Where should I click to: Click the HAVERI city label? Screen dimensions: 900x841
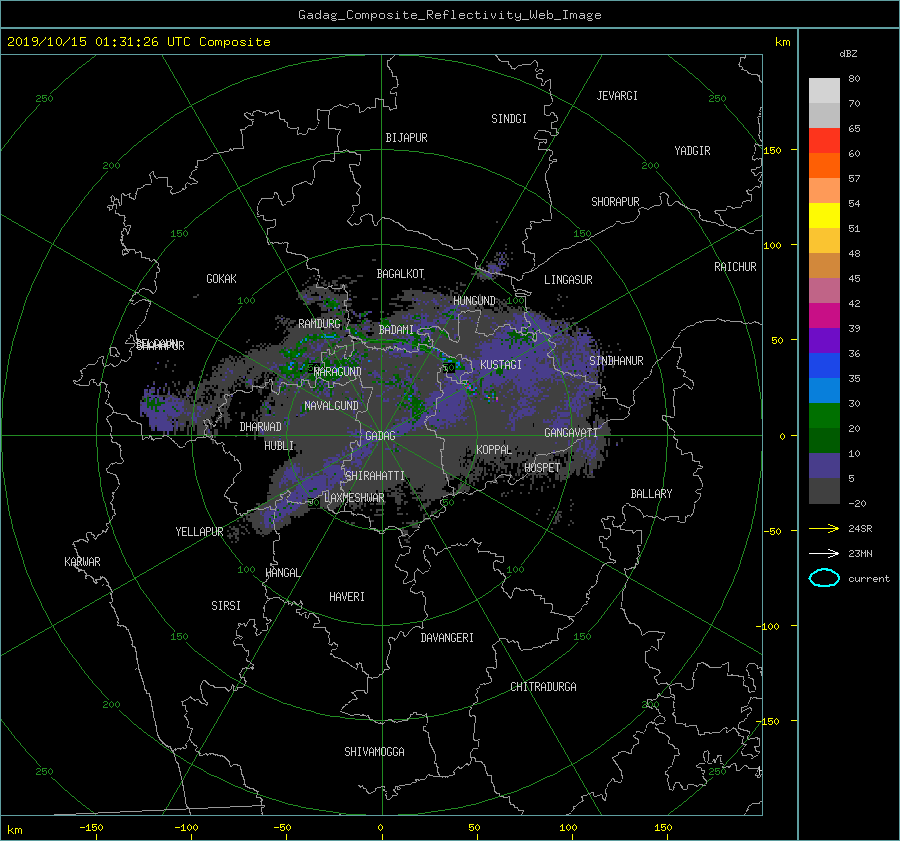[x=347, y=598]
